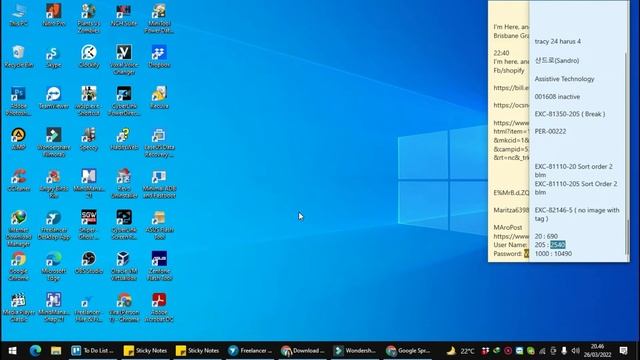Open the Nitro Pro desktop shortcut
Viewport: 640px width, 360px height.
(x=53, y=15)
